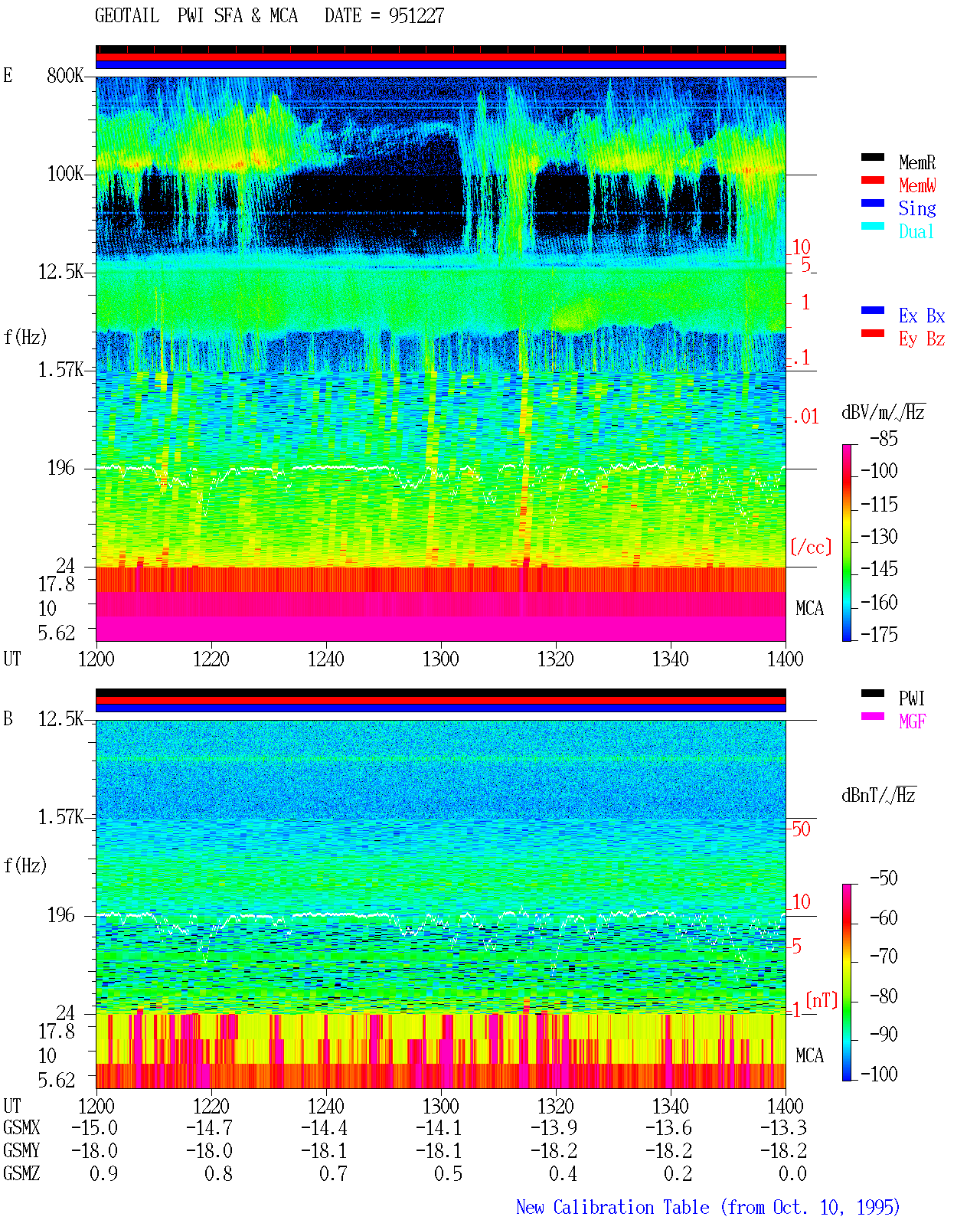This screenshot has width=980, height=1220.
Task: Click the mode status bar above upper spectrogram
Action: [441, 57]
